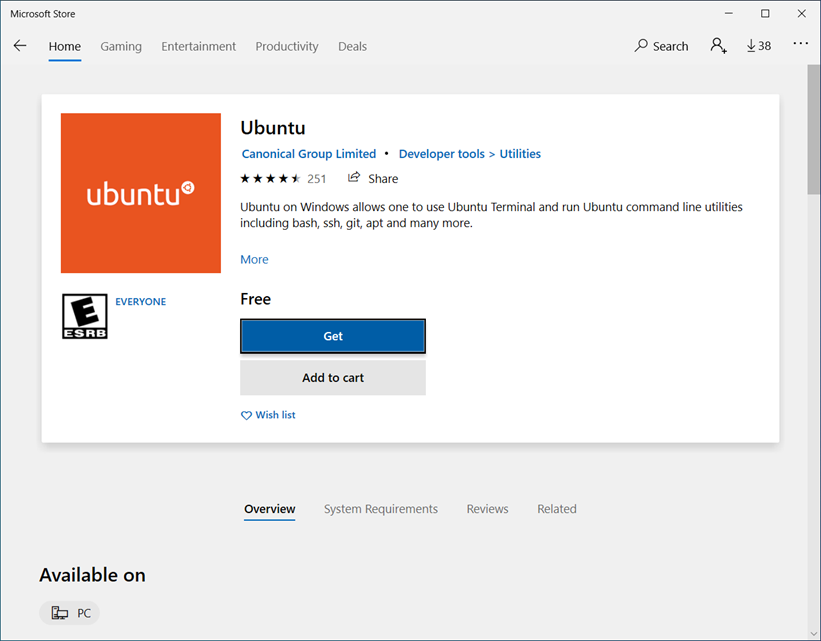Close the Microsoft Store window
This screenshot has height=641, width=821.
(802, 14)
